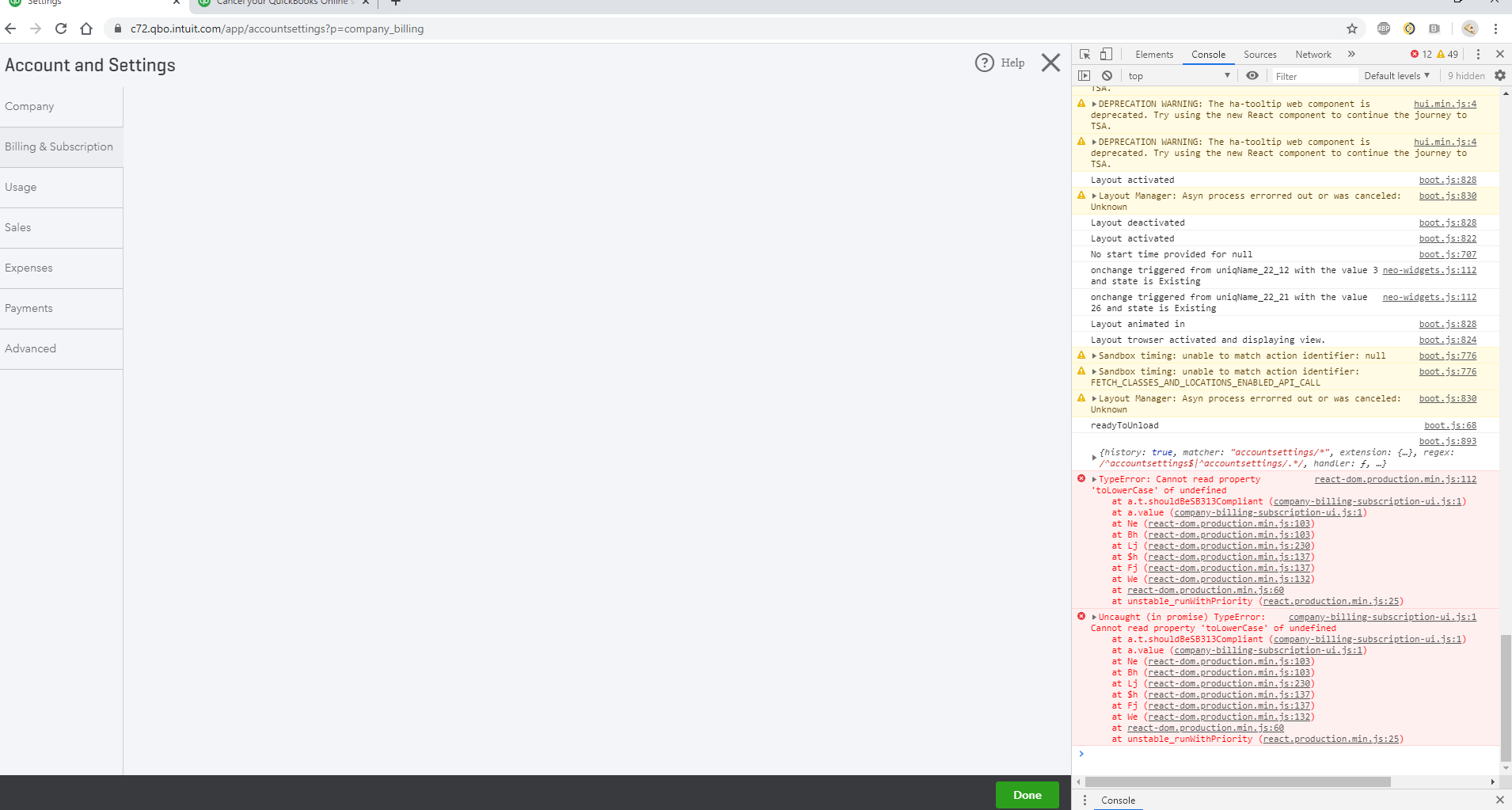Bookmark this page with the star icon
Image resolution: width=1512 pixels, height=810 pixels.
(x=1352, y=29)
